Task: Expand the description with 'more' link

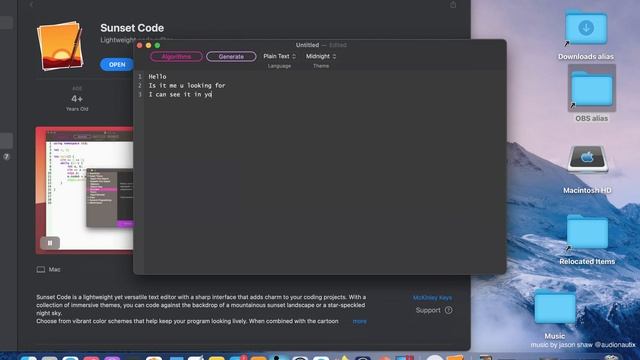Action: (360, 321)
